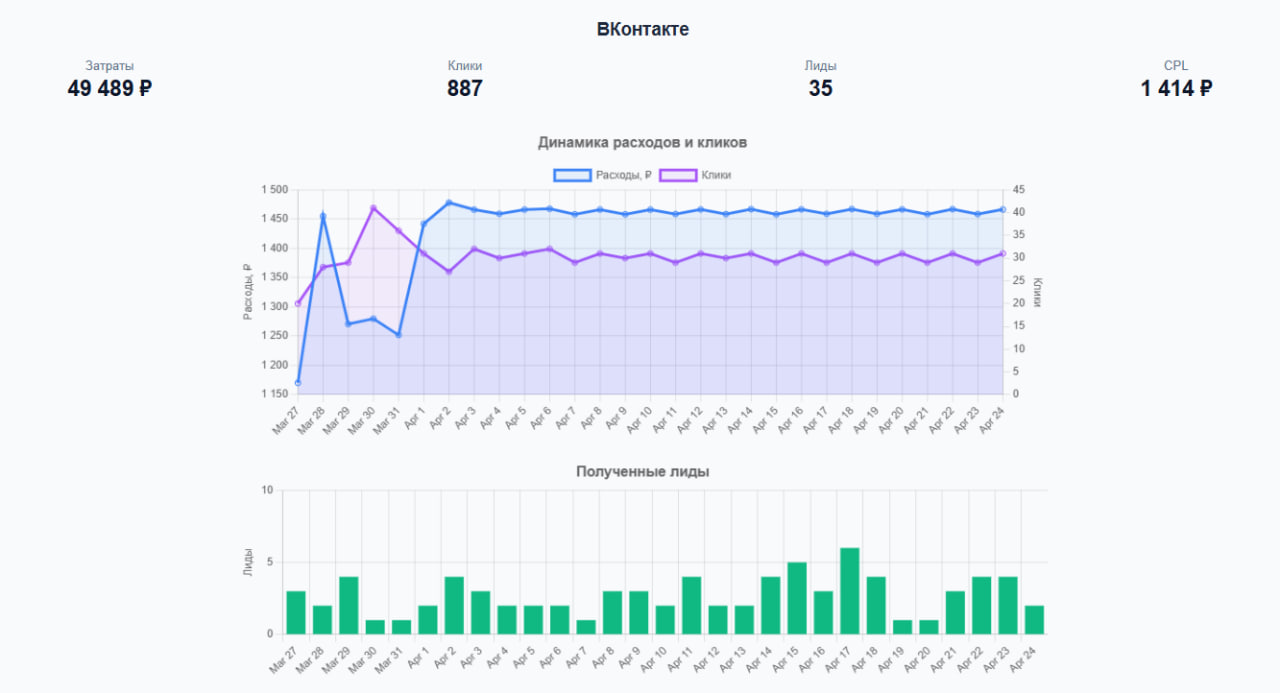Click the Apr 2 expenses peak point

click(x=449, y=203)
